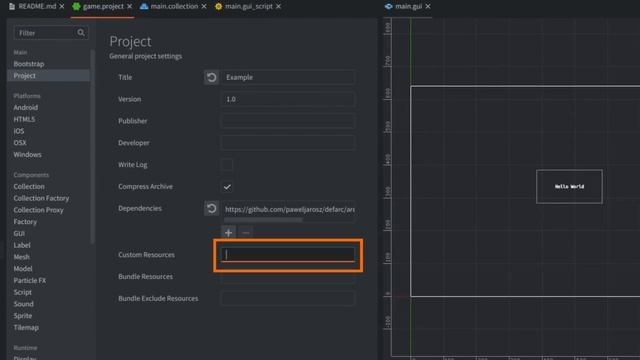This screenshot has height=360, width=640.
Task: Click the Dependencies github URL entry
Action: (289, 209)
